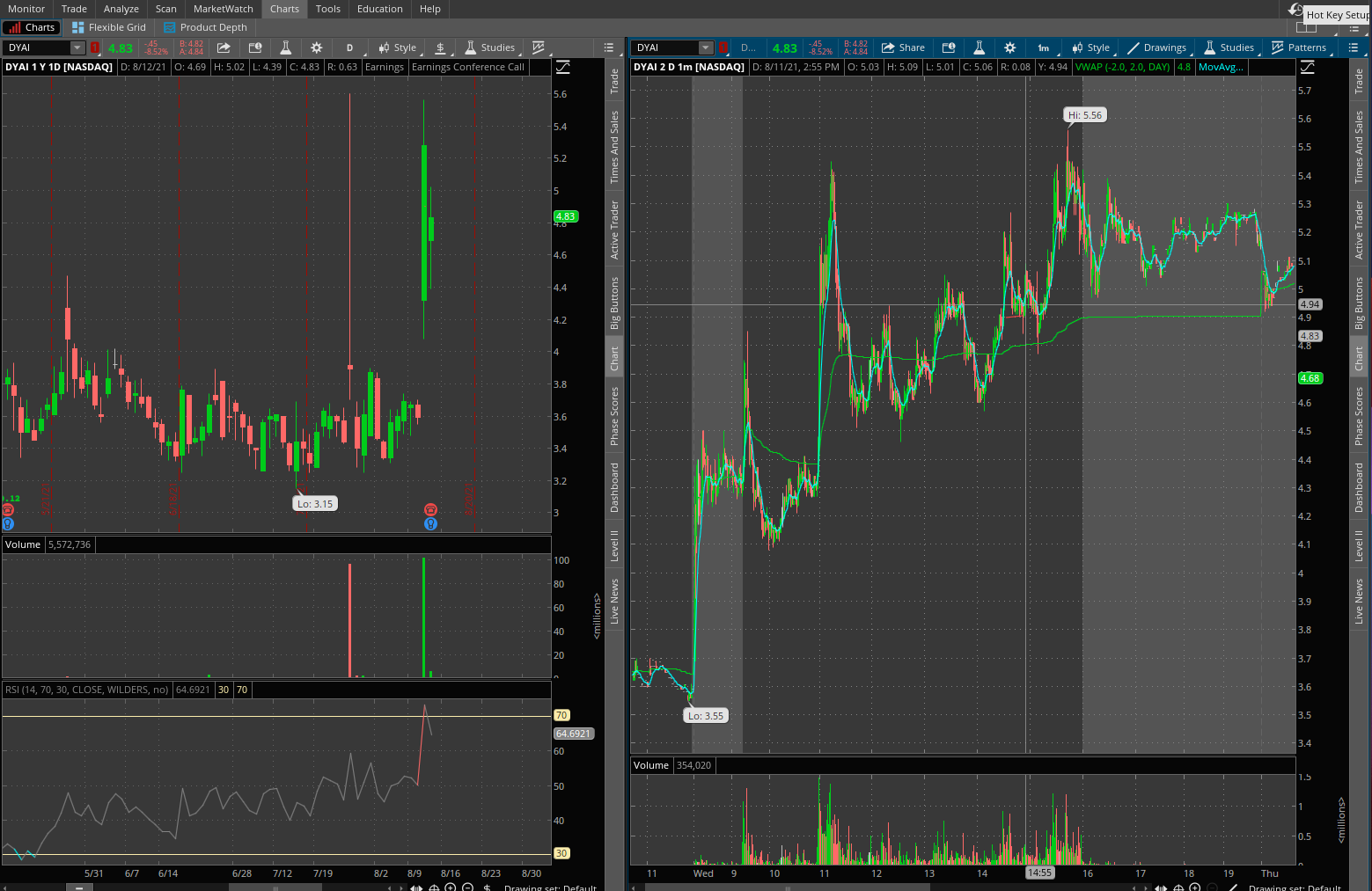
Task: Open the left chart patterns icon menu
Action: 539,47
